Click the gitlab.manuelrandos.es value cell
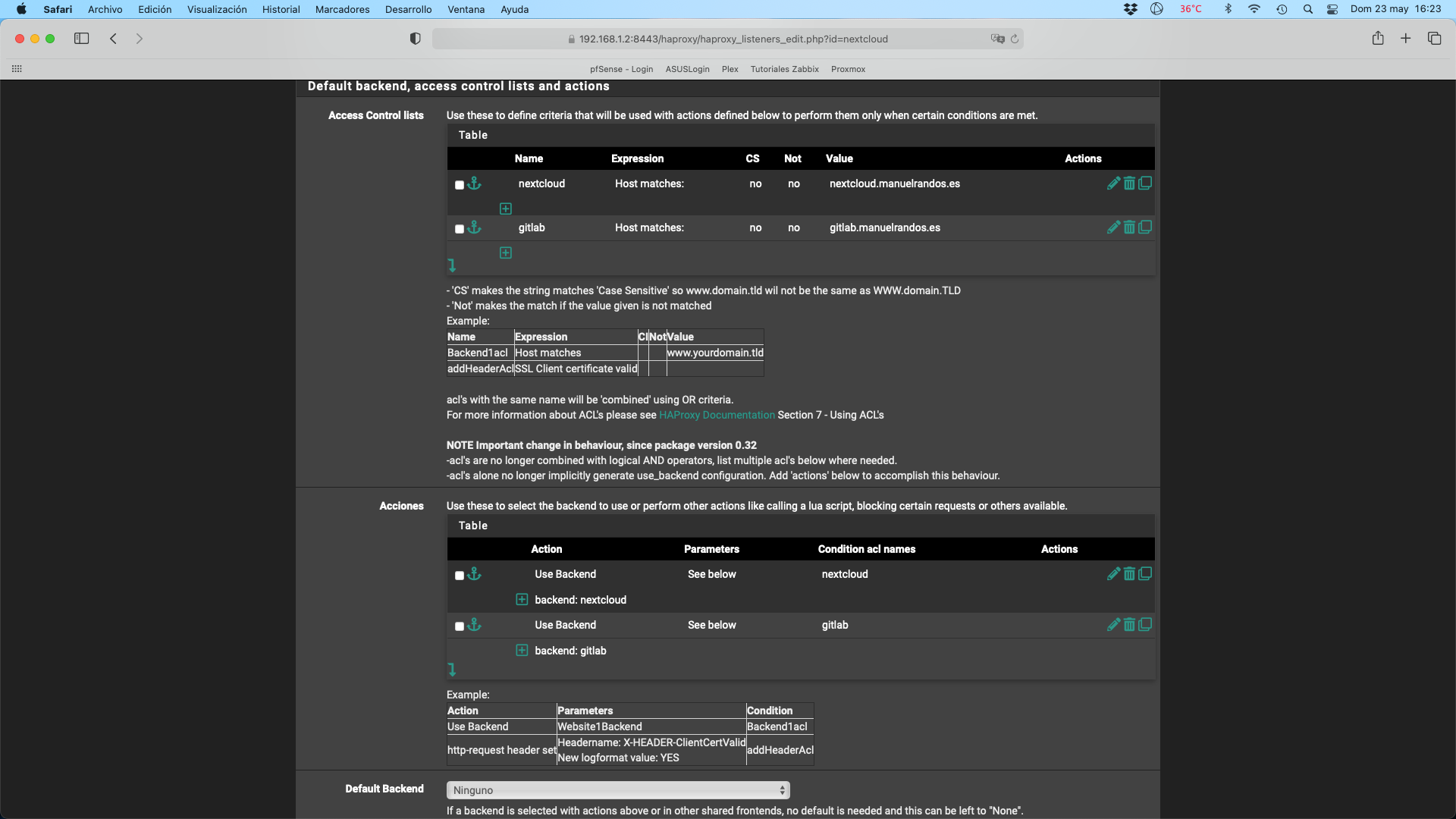 884,227
